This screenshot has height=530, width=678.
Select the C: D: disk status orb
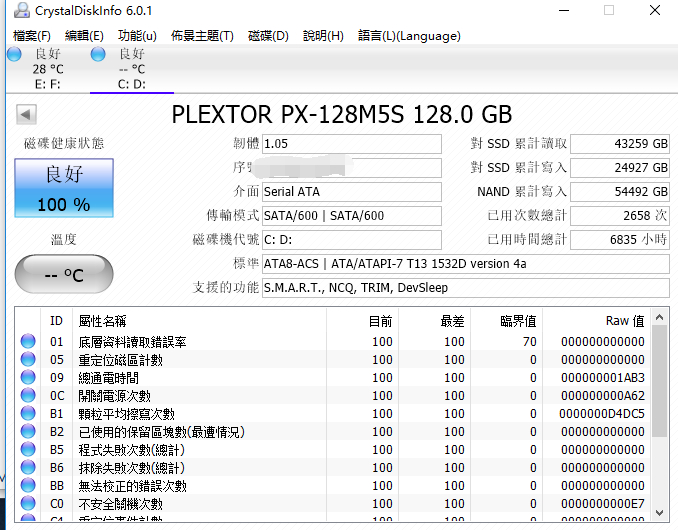[98, 54]
